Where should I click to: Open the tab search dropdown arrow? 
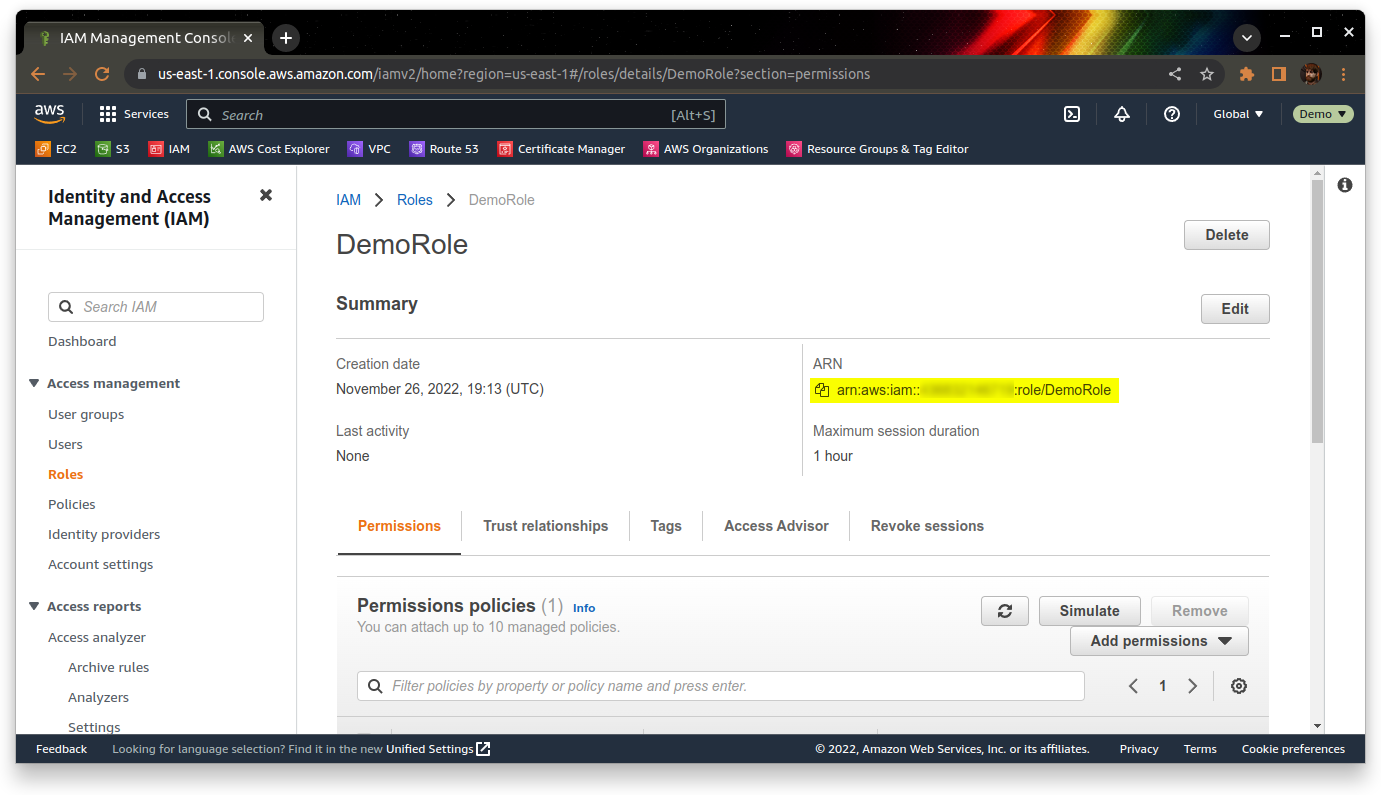click(x=1246, y=38)
